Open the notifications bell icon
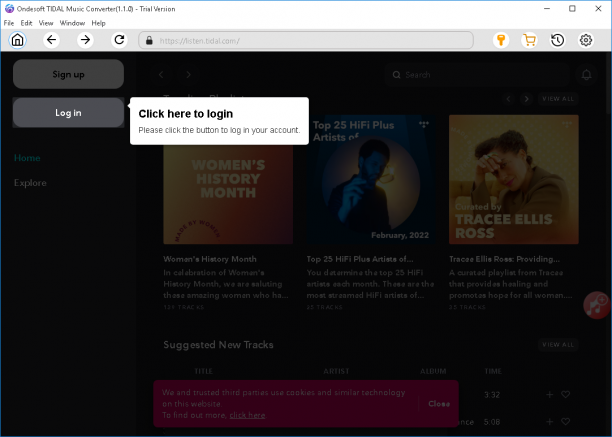Screen dimensions: 612x437 point(586,75)
